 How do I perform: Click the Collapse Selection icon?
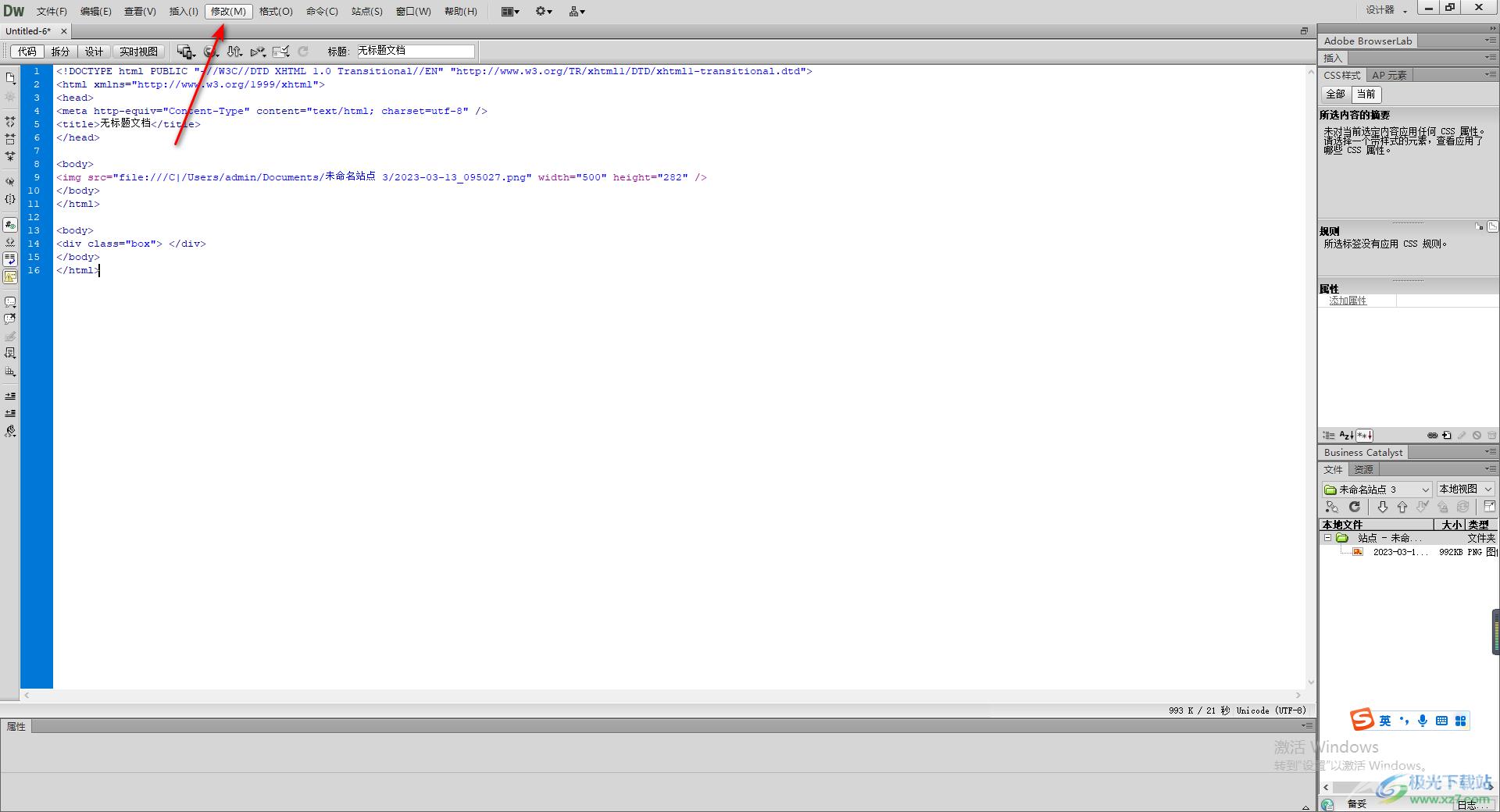[x=10, y=139]
